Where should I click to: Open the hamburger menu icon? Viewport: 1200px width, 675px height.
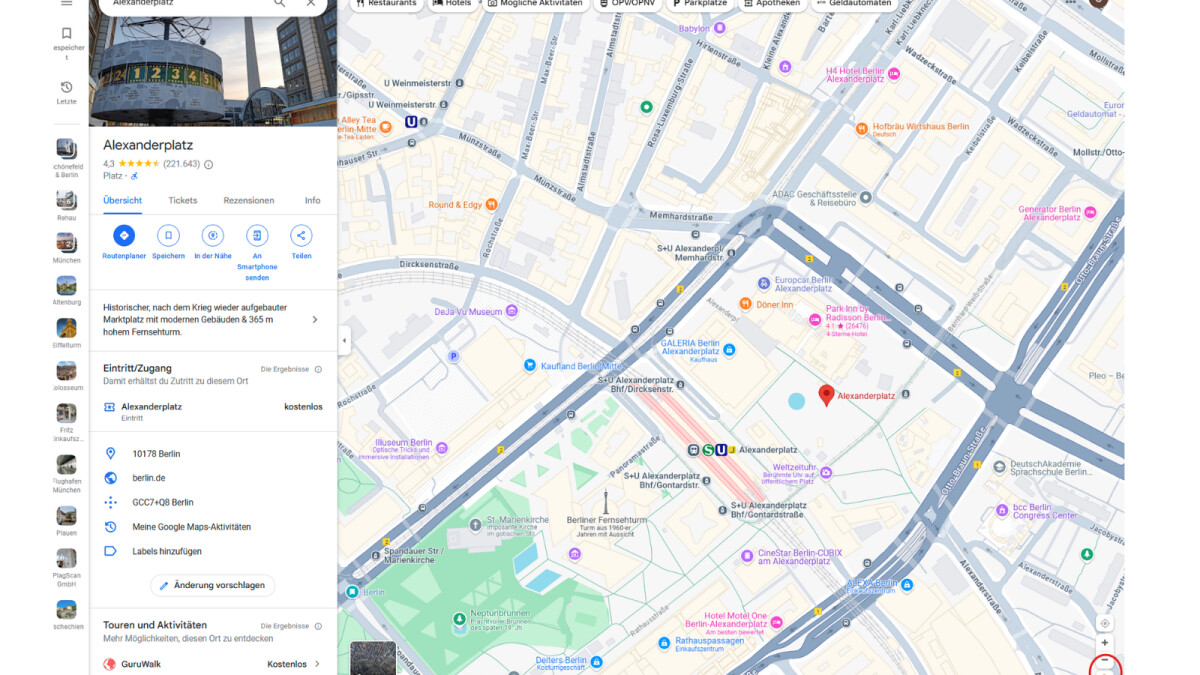tap(67, 4)
